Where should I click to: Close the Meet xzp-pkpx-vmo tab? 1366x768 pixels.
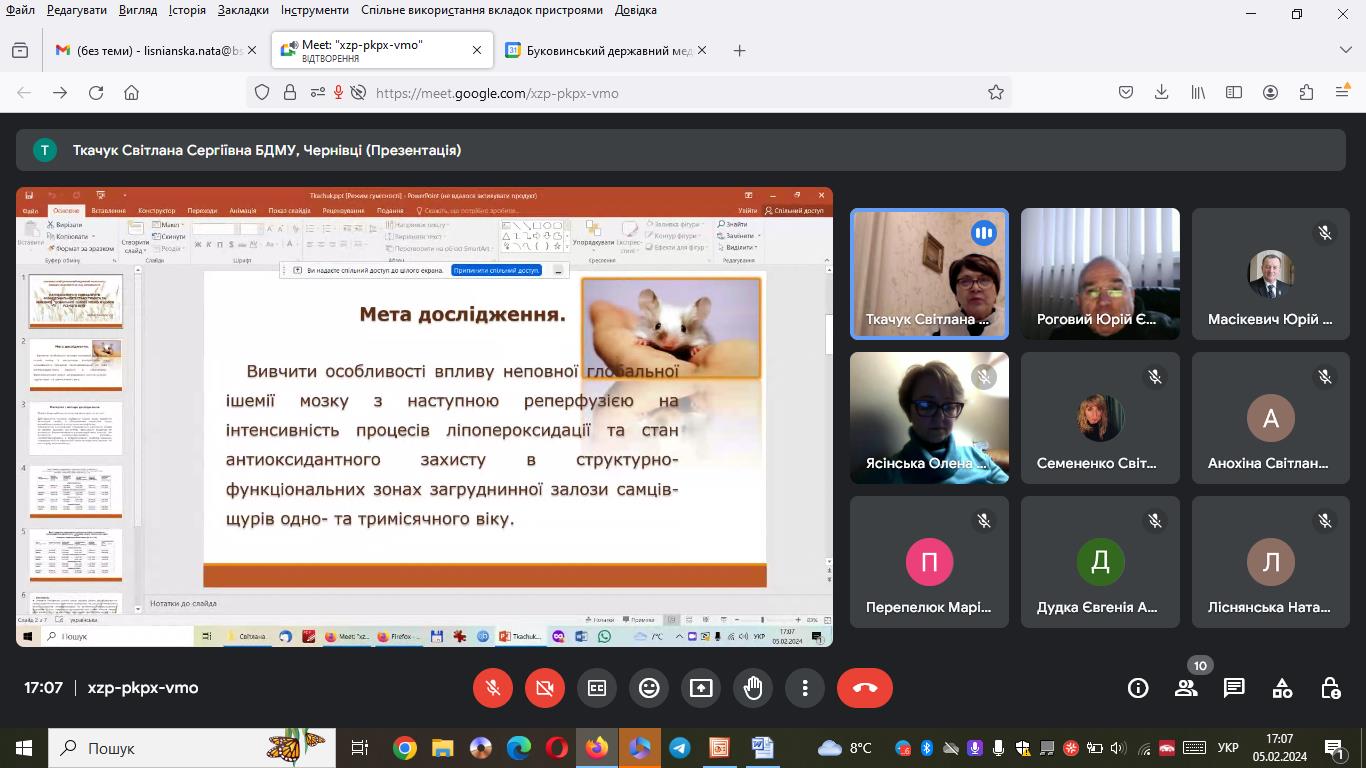pos(477,50)
